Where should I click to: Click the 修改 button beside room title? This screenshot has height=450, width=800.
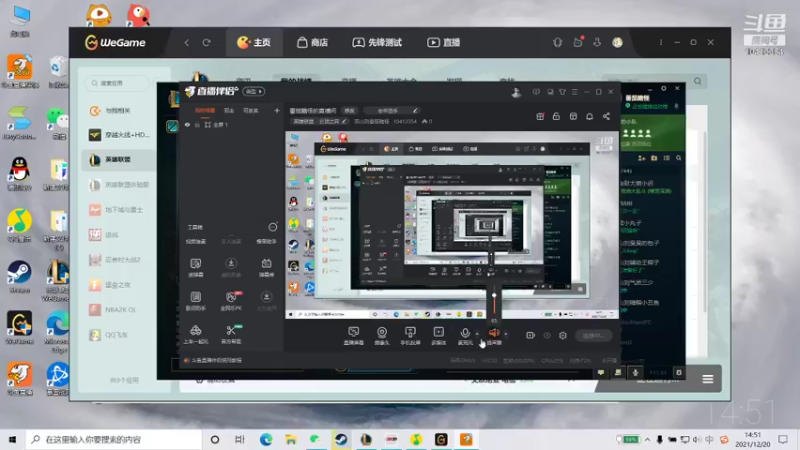coord(349,110)
